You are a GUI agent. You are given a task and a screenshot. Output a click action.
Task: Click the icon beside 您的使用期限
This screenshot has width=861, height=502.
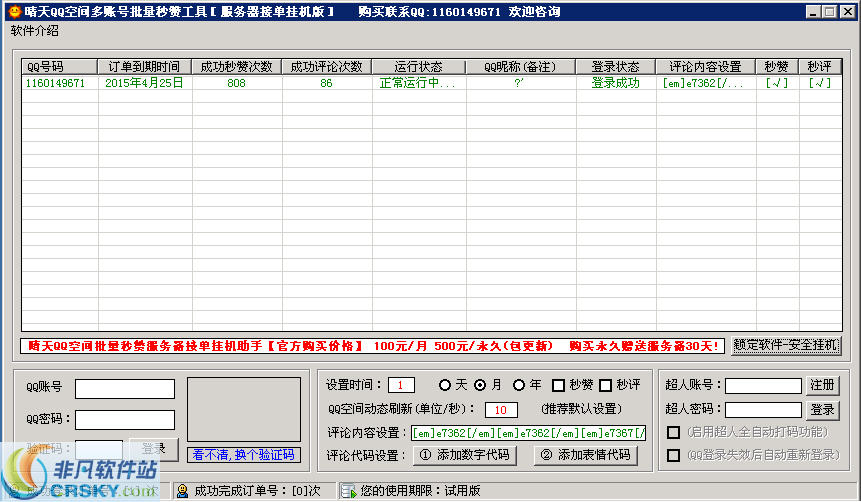tap(348, 490)
